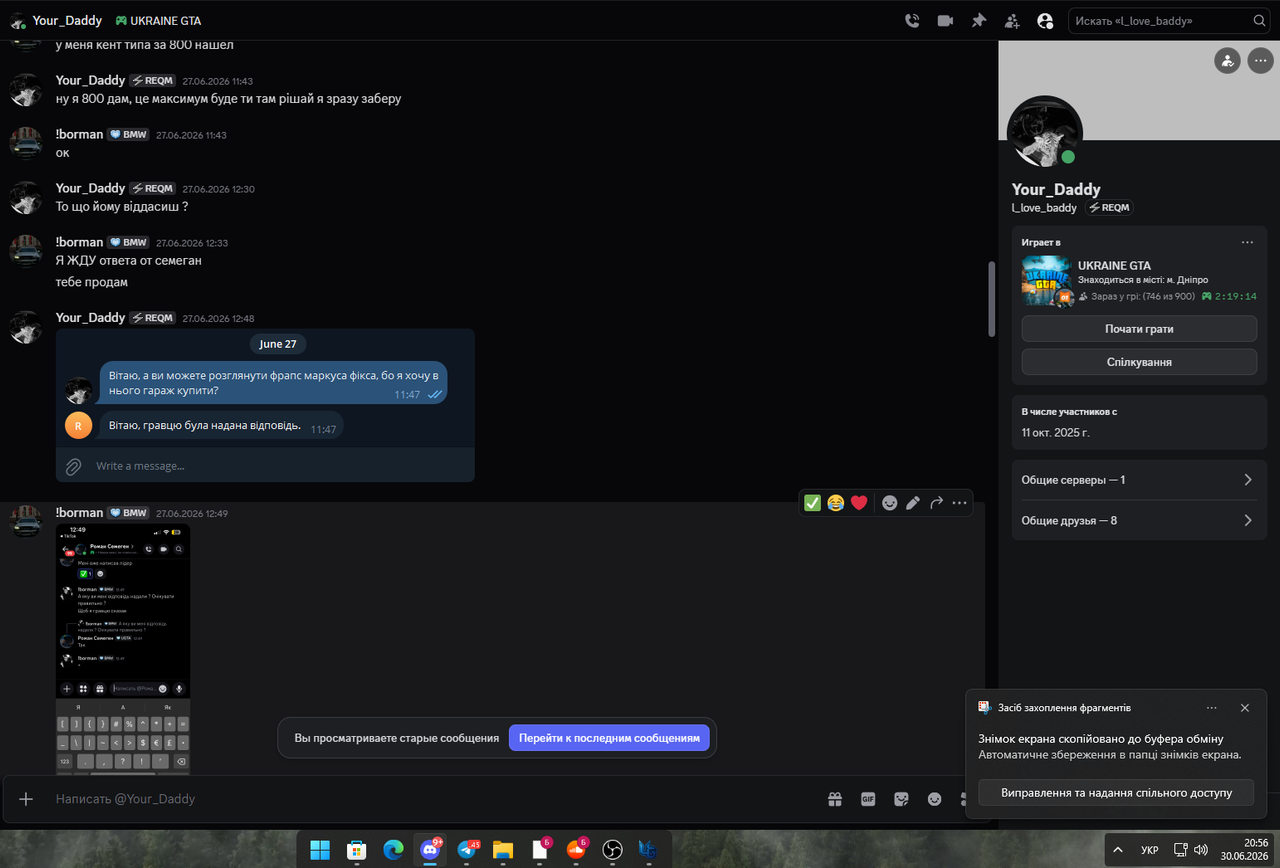Open pinned messages with the pin icon
1280x868 pixels.
click(979, 20)
